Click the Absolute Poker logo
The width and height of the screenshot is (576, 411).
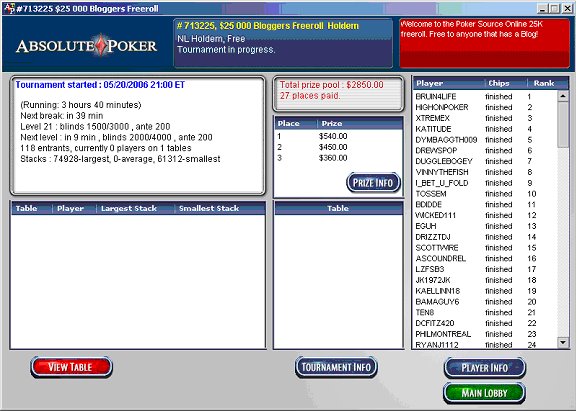[x=87, y=46]
